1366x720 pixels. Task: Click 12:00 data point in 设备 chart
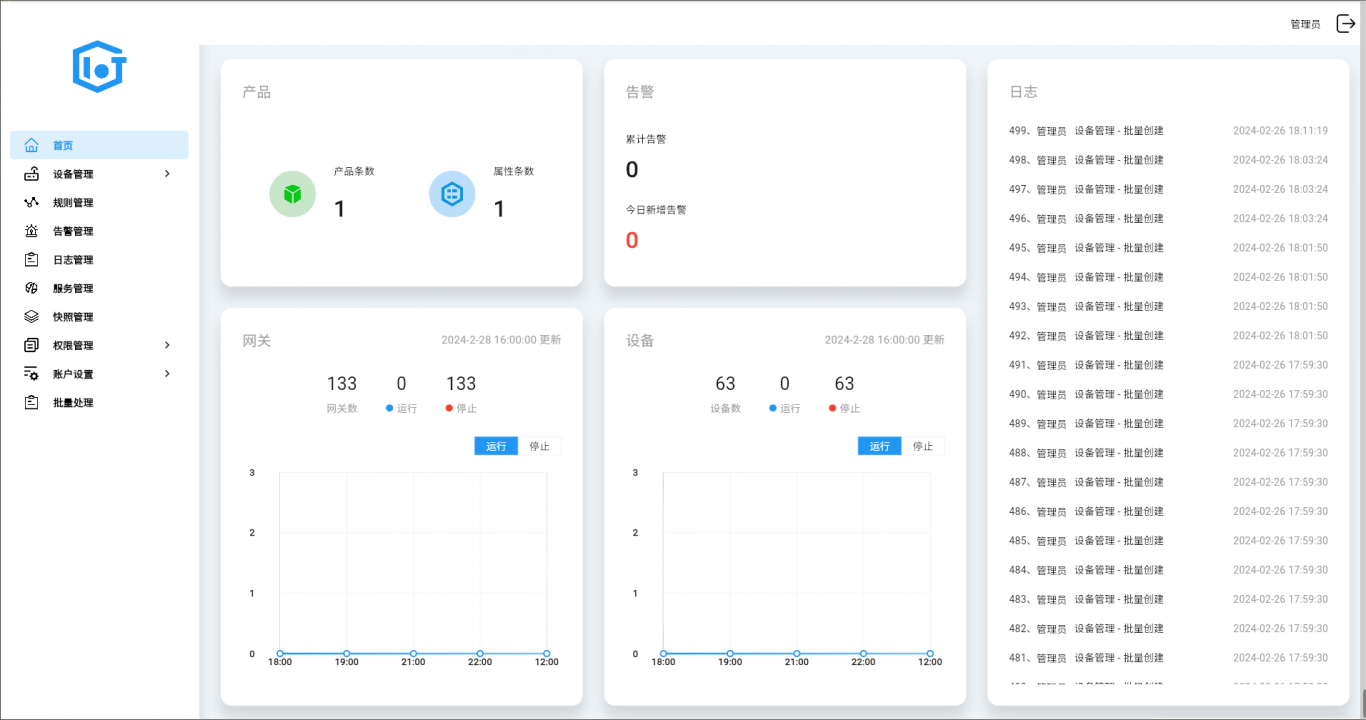coord(930,654)
